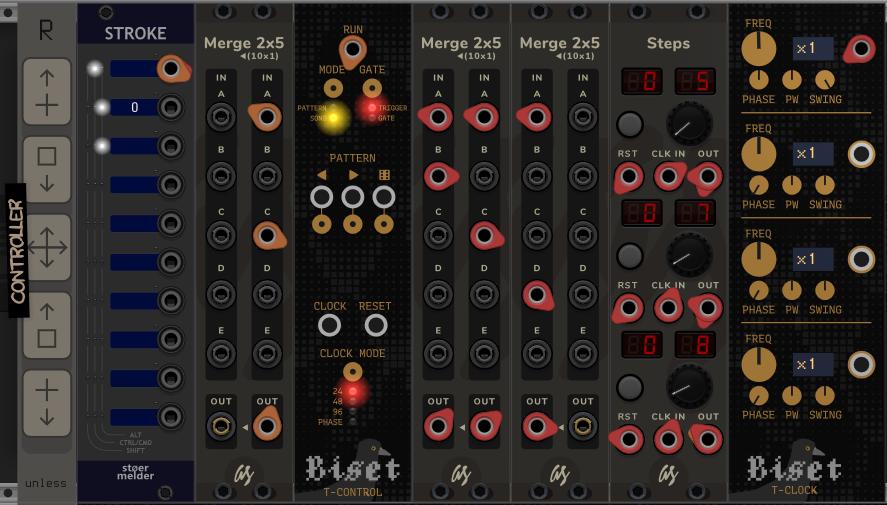This screenshot has height=505, width=887.
Task: Click first T-Clock output jack with red cable
Action: tap(860, 49)
